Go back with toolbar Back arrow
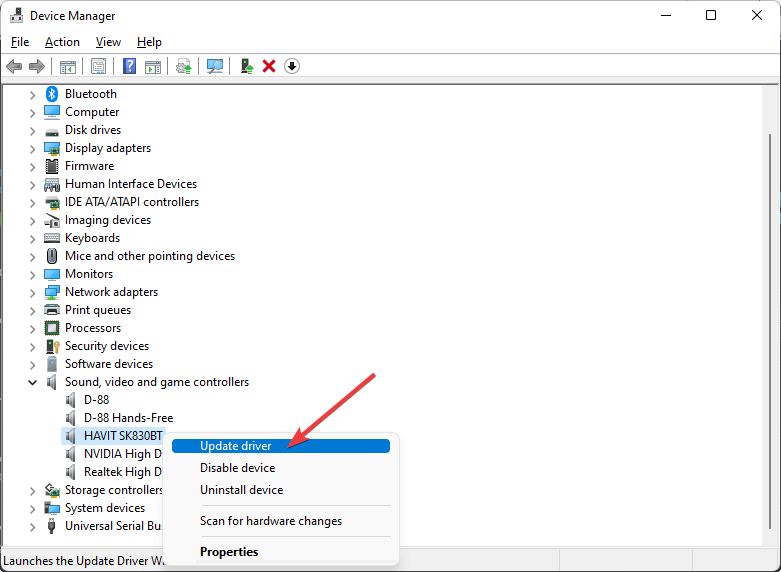 14,66
